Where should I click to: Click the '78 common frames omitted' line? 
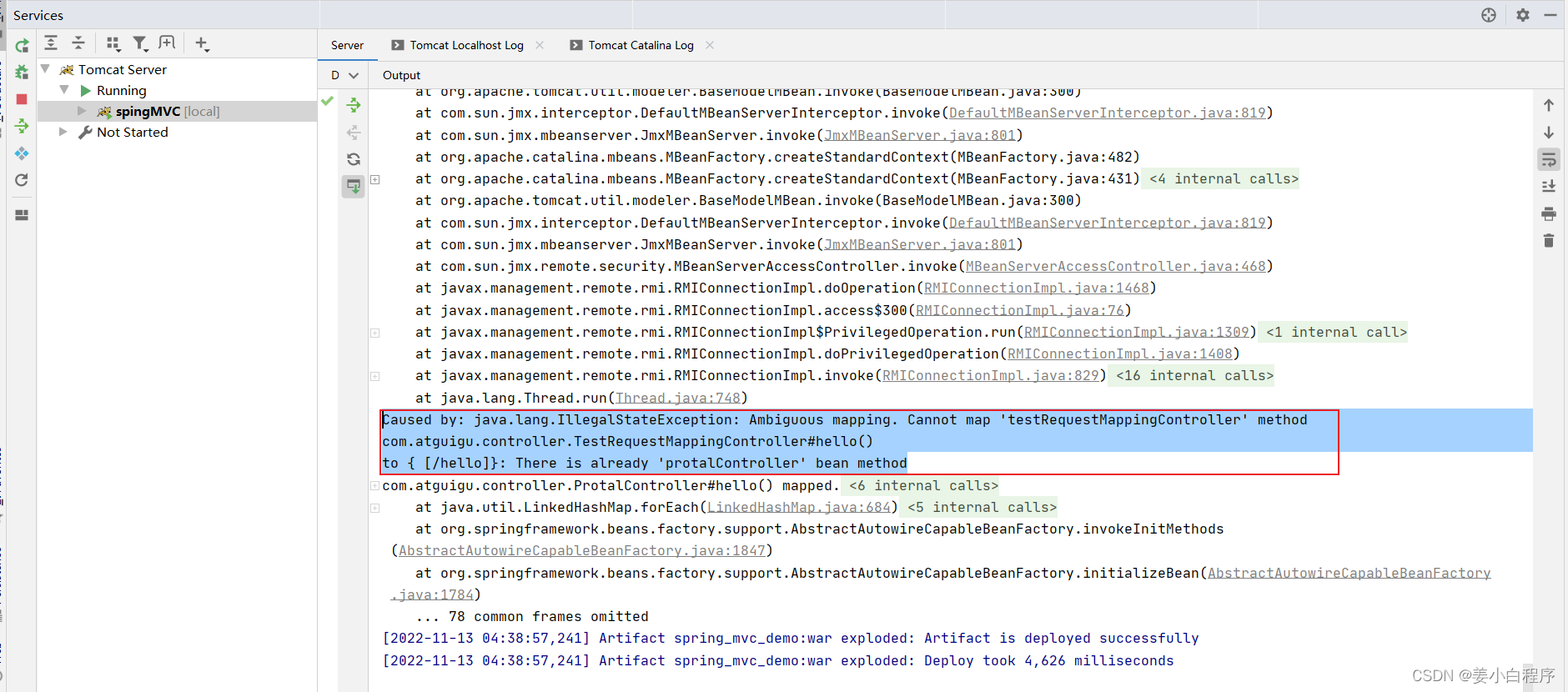531,616
